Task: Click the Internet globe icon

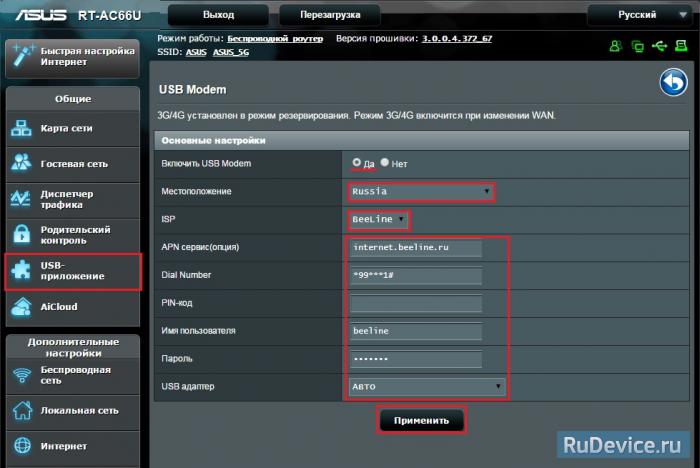Action: click(x=22, y=446)
